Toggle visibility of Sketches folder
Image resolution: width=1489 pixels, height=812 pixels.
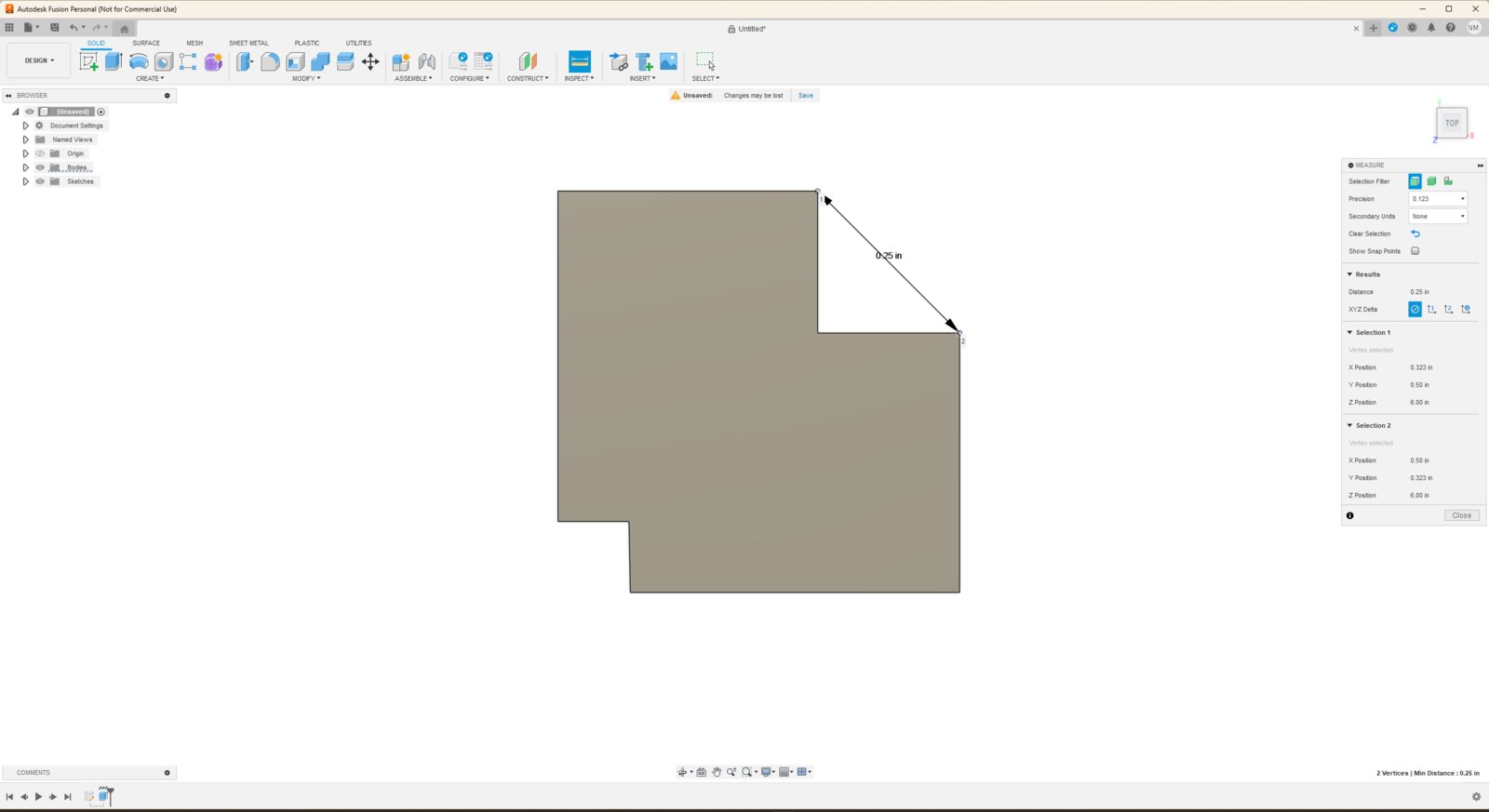(x=40, y=181)
